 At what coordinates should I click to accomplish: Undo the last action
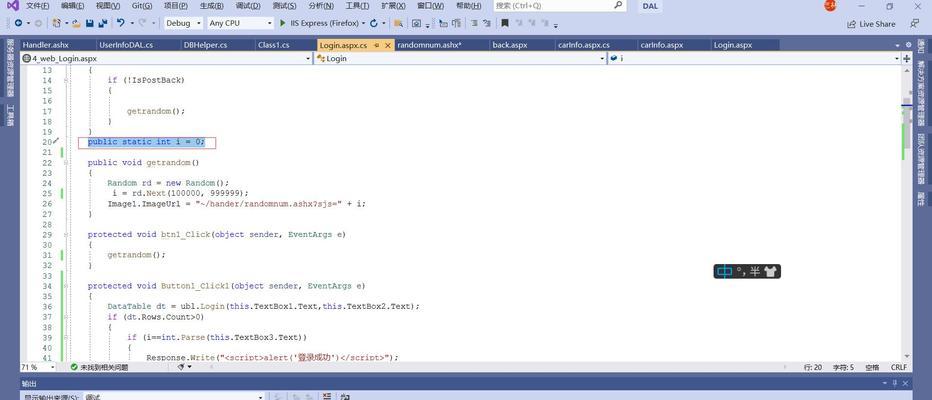[121, 23]
